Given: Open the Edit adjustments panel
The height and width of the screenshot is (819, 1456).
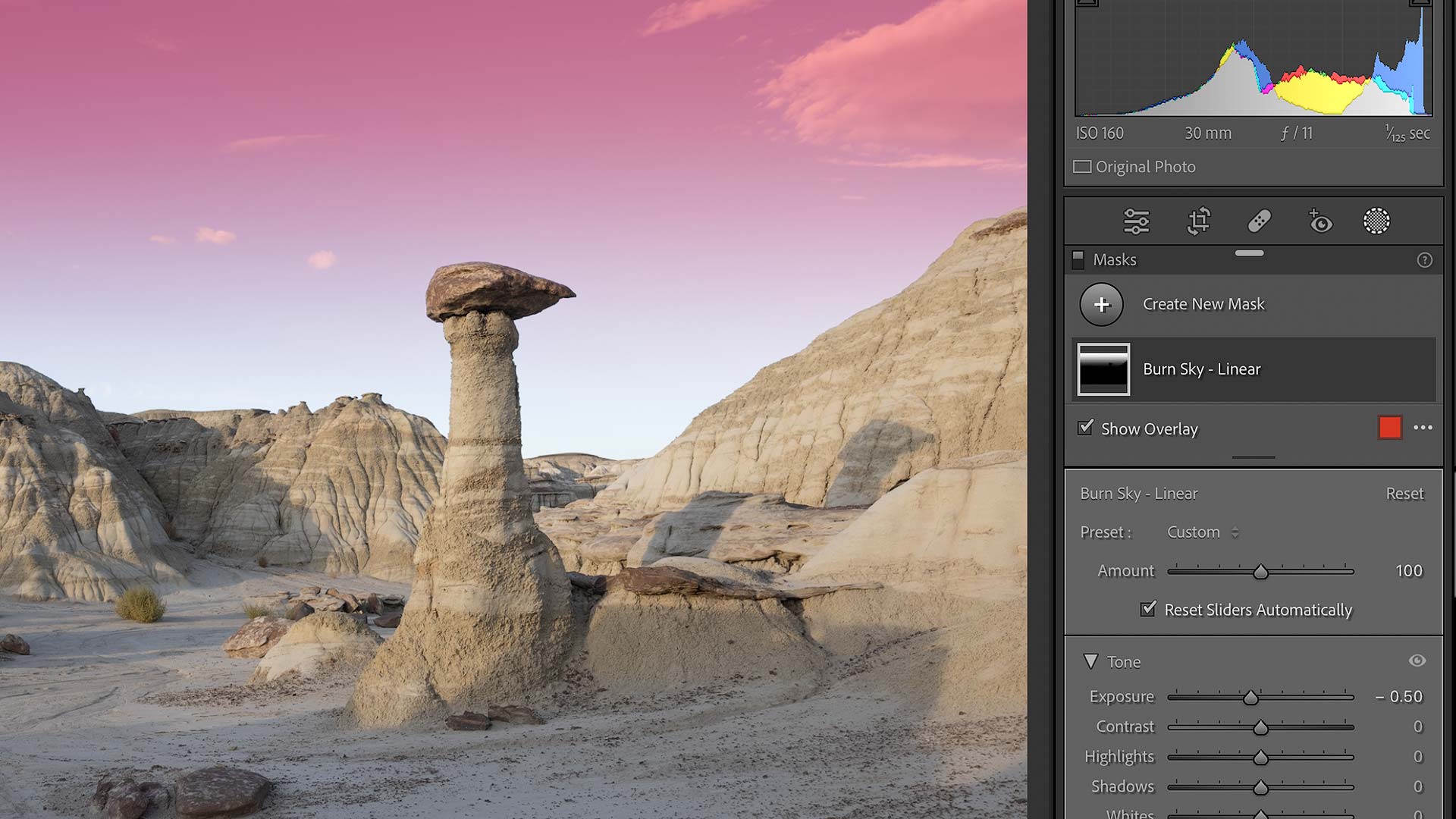Looking at the screenshot, I should click(1135, 221).
